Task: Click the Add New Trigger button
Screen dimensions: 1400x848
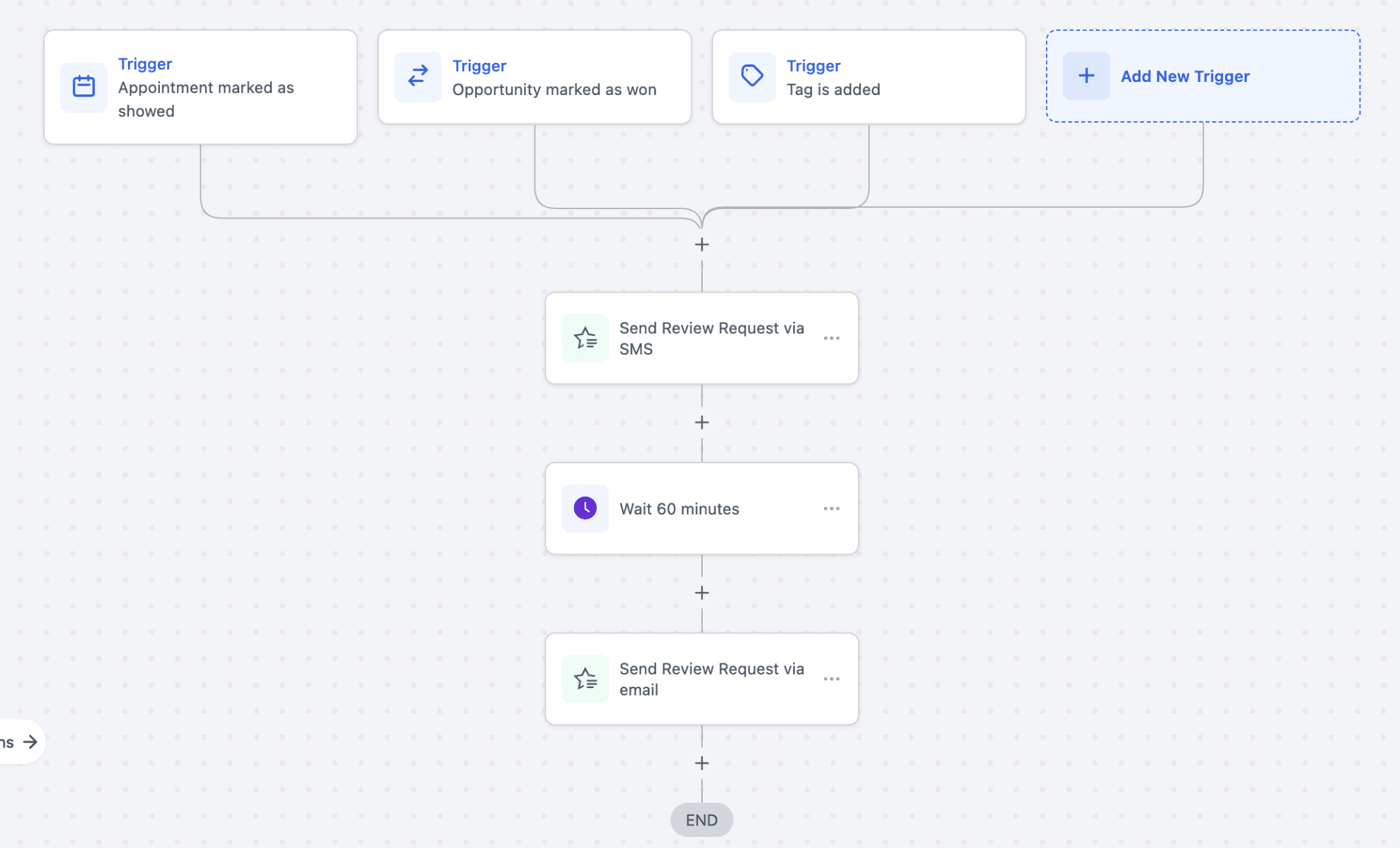Action: coord(1202,76)
